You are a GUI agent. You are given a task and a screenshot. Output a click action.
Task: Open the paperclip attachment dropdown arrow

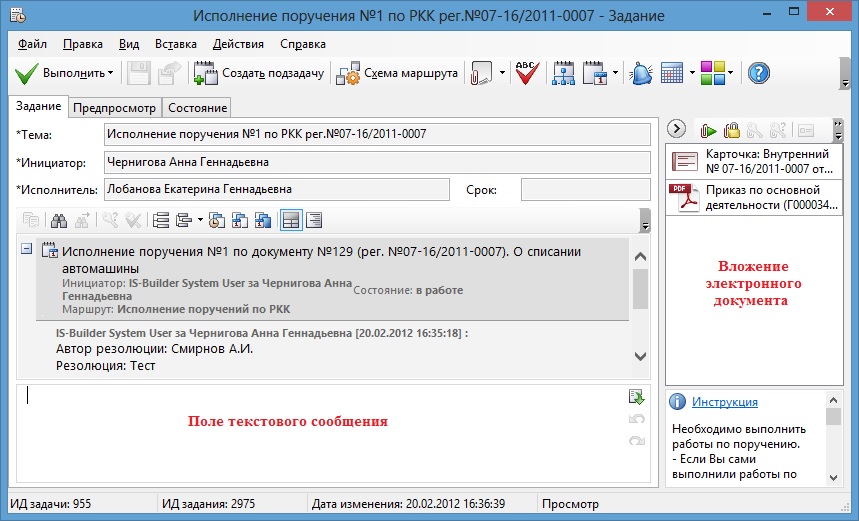tap(500, 73)
